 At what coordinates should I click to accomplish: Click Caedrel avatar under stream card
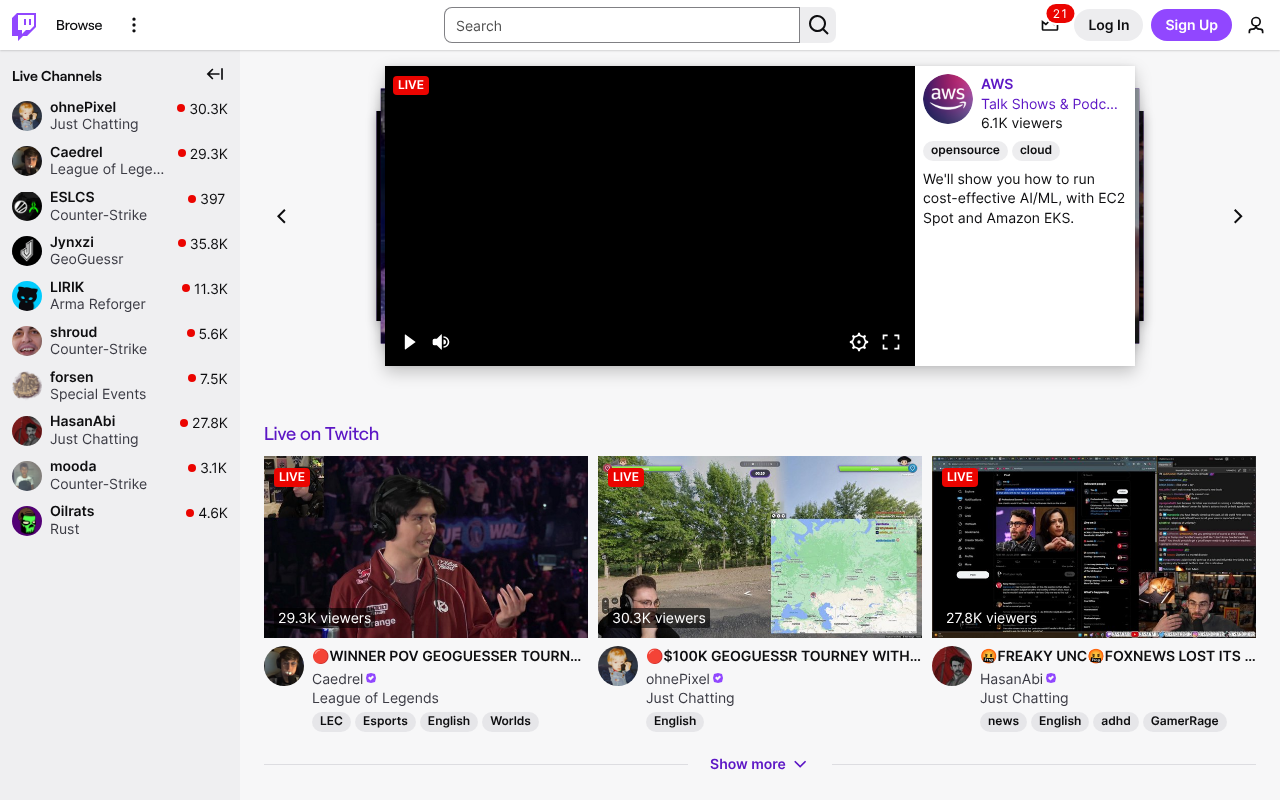click(284, 666)
